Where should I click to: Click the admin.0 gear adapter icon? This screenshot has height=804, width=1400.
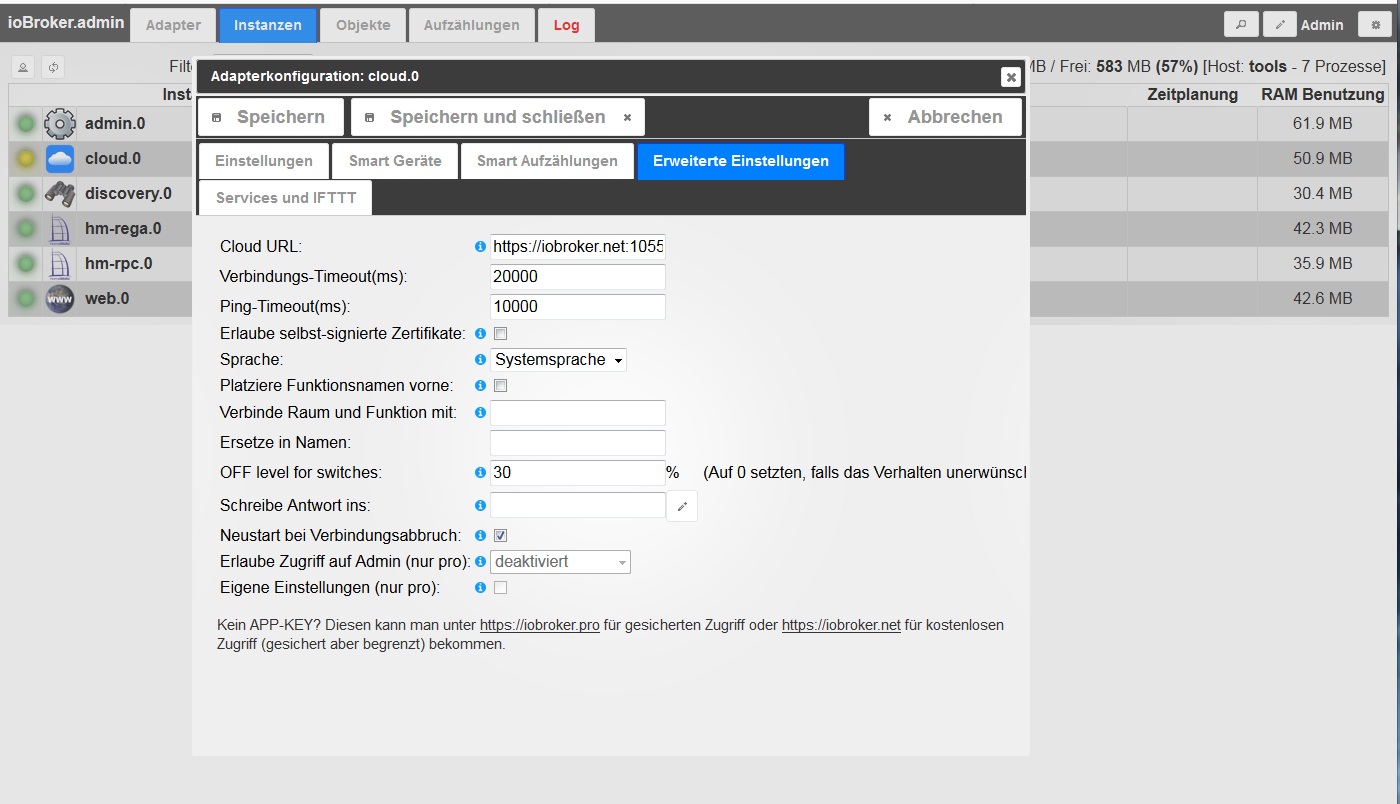pyautogui.click(x=60, y=124)
